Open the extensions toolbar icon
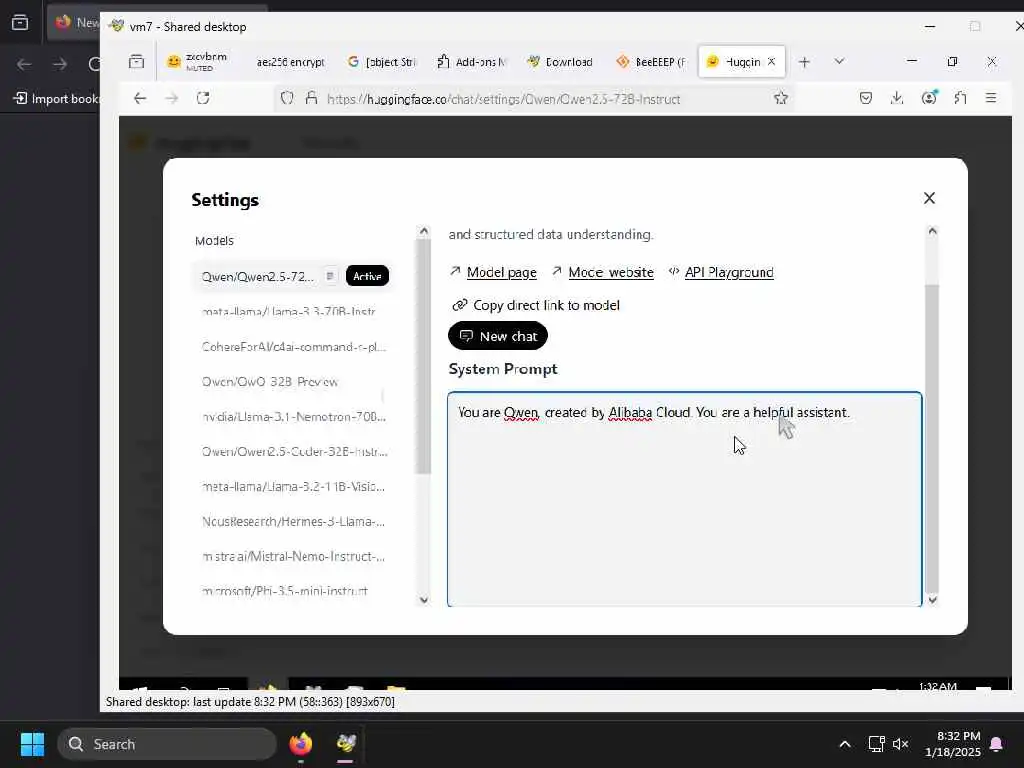This screenshot has height=768, width=1024. (960, 99)
